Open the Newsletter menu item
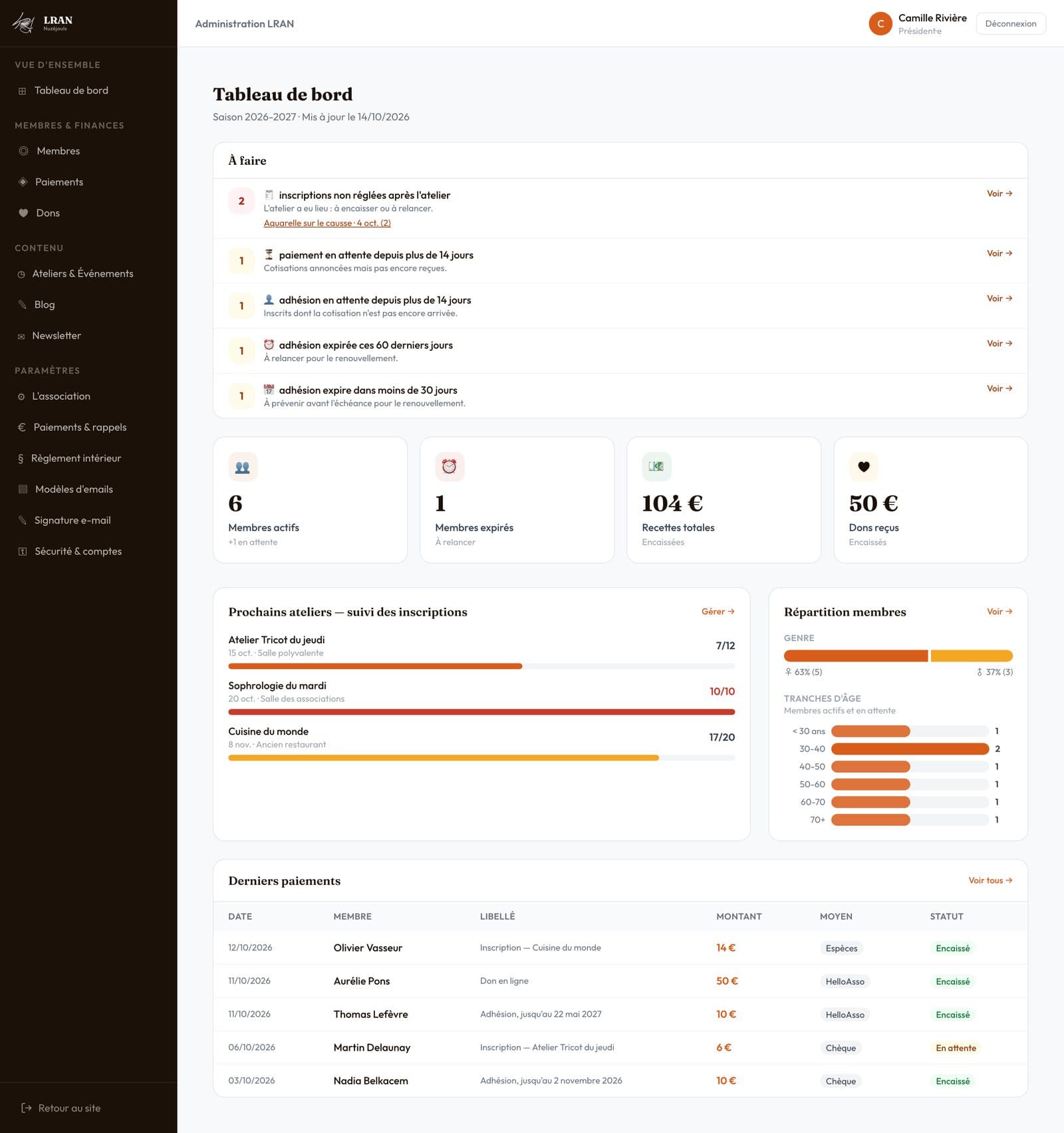1064x1133 pixels. tap(88, 336)
